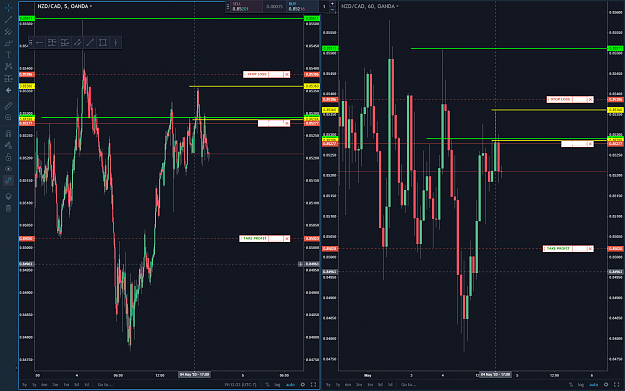Select horizontal line in floating toolbar
Viewport: 625px width, 391px height.
(x=39, y=42)
